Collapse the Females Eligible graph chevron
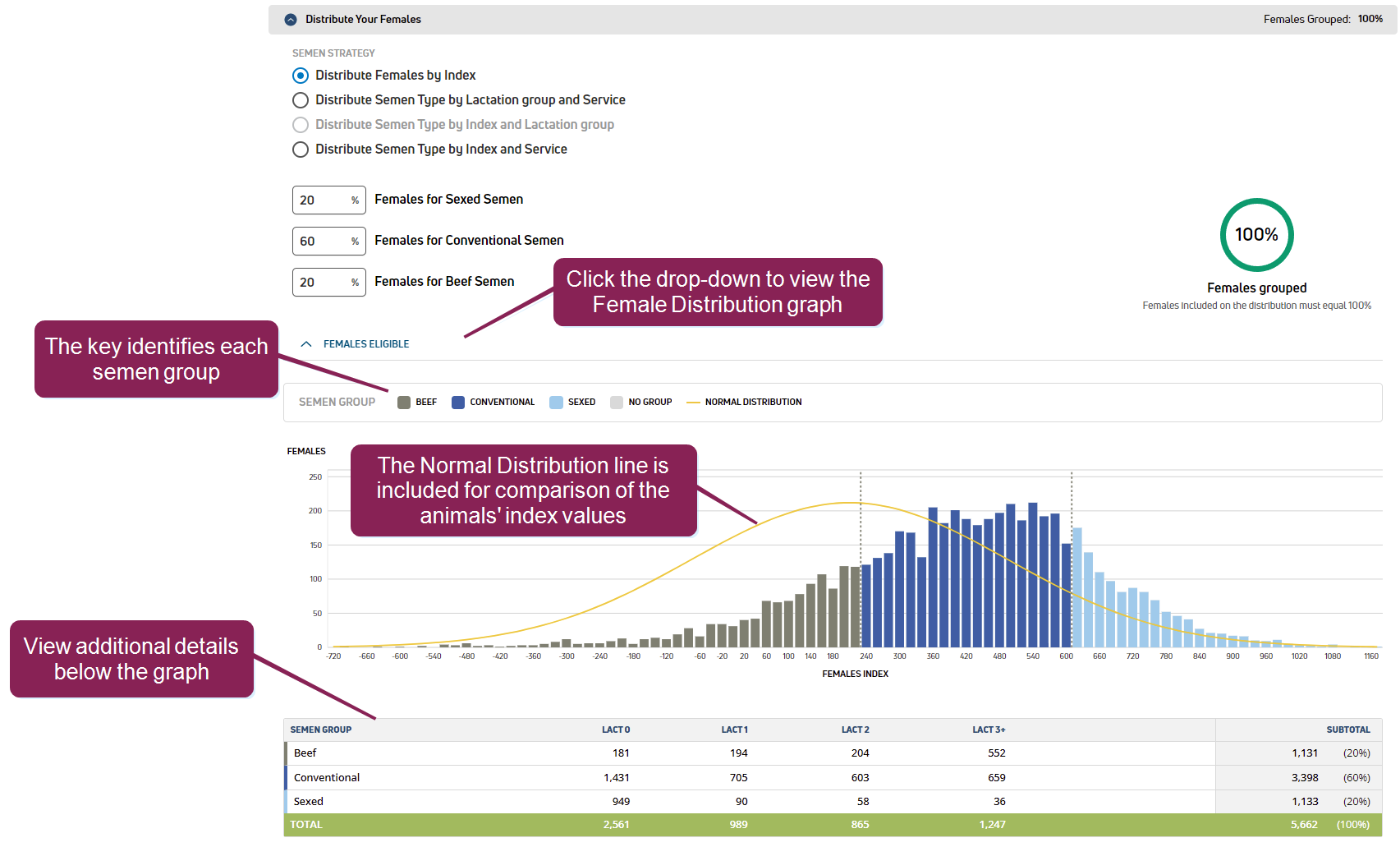Viewport: 1400px width, 847px height. coord(306,344)
